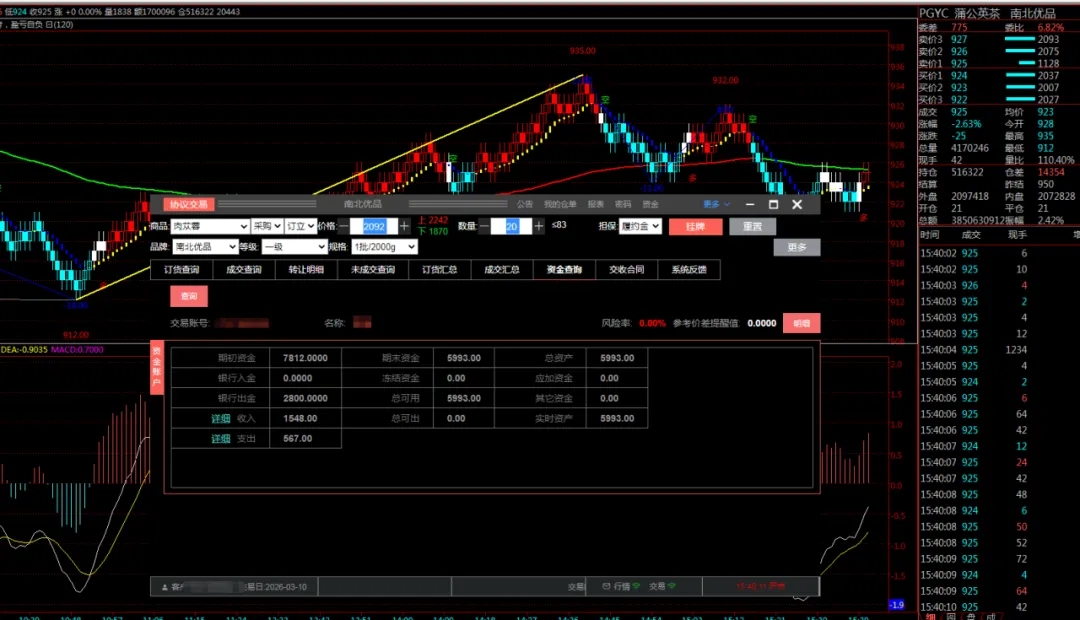Decrease price with the minus button

click(x=344, y=226)
